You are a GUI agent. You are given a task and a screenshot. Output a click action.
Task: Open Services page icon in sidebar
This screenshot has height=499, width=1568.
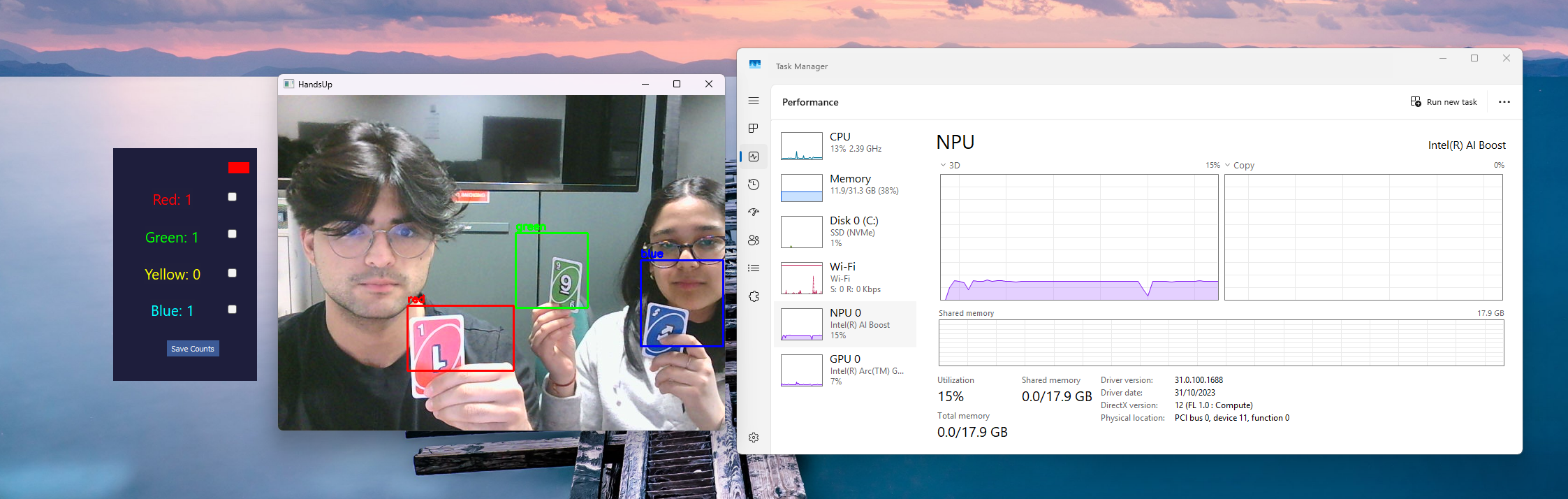754,296
